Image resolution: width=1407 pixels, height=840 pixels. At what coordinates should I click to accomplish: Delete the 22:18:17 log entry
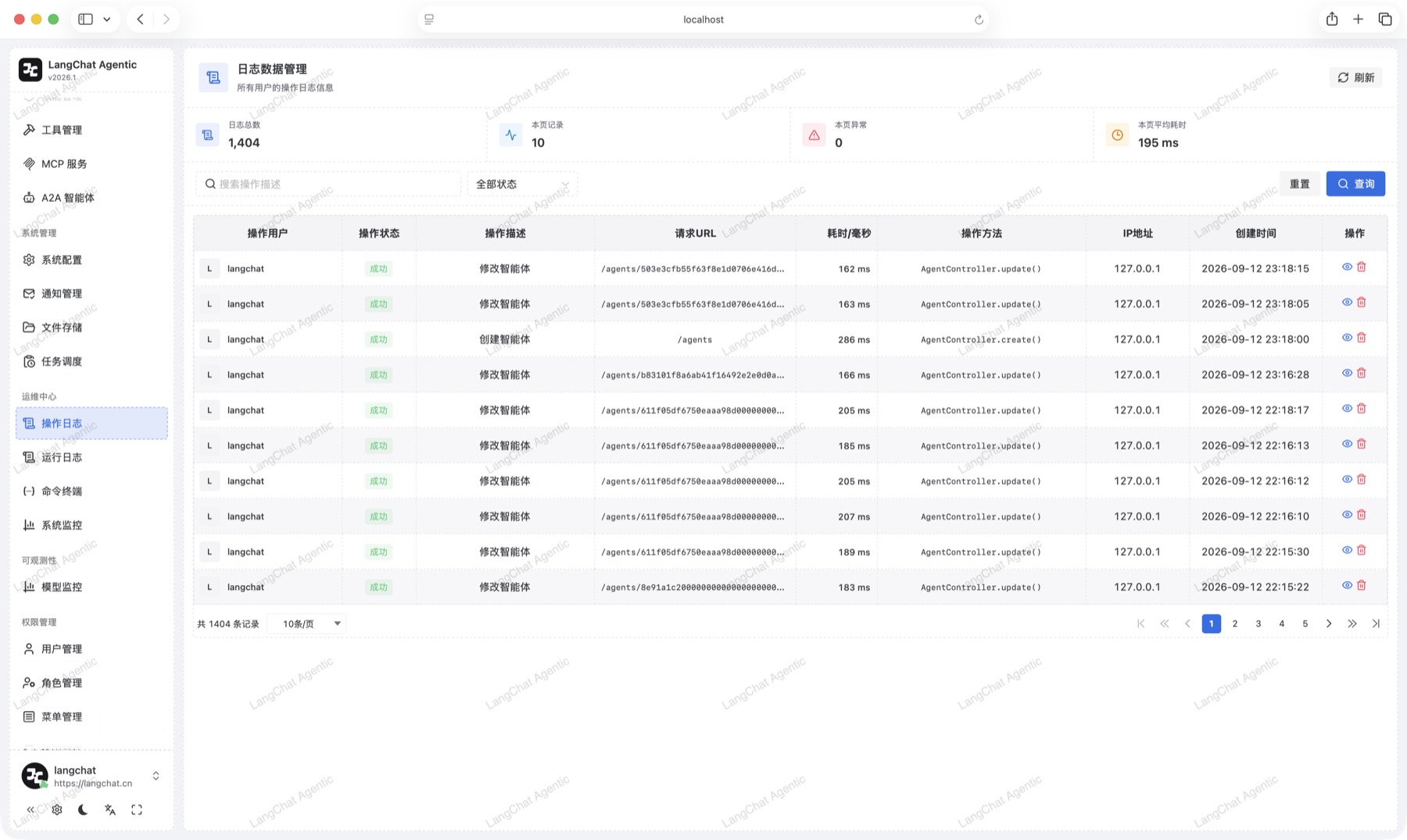point(1362,409)
